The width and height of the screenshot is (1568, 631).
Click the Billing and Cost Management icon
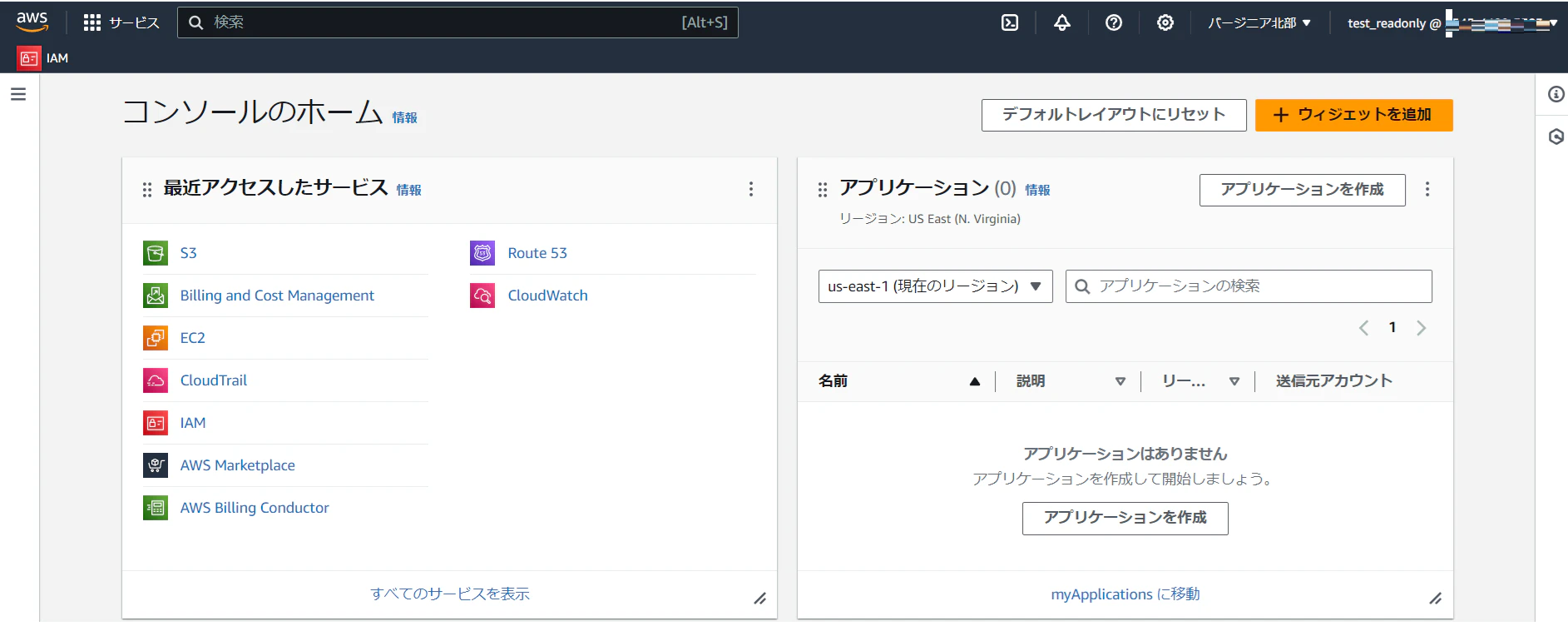[156, 296]
